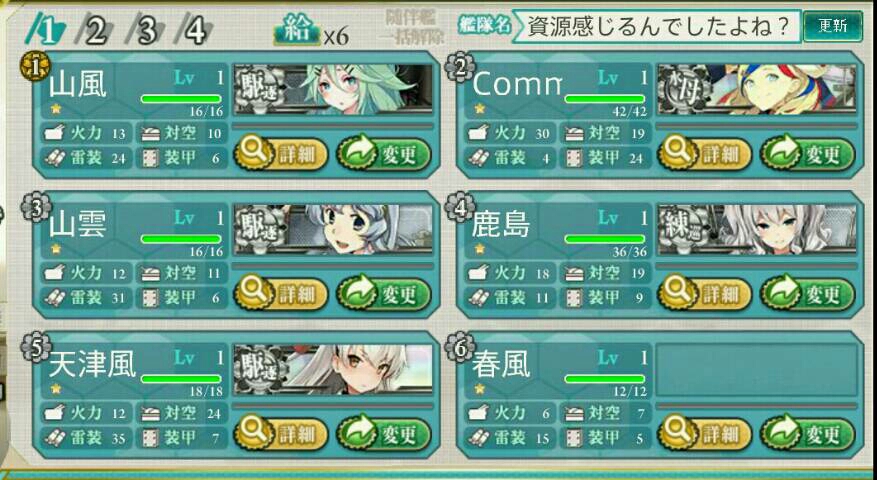Open 詳細 details for 山風
Screen dimensions: 877x480
pyautogui.click(x=281, y=154)
